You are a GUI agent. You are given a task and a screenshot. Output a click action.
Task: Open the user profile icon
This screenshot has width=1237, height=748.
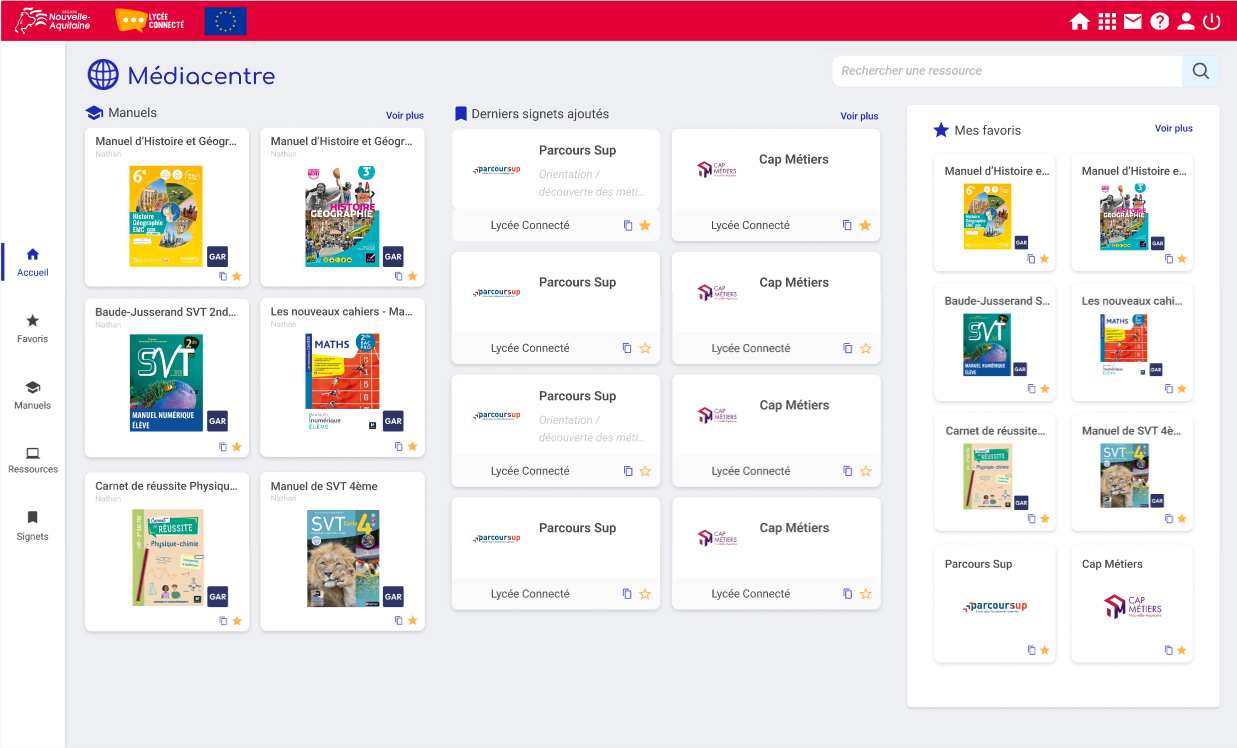(1185, 21)
